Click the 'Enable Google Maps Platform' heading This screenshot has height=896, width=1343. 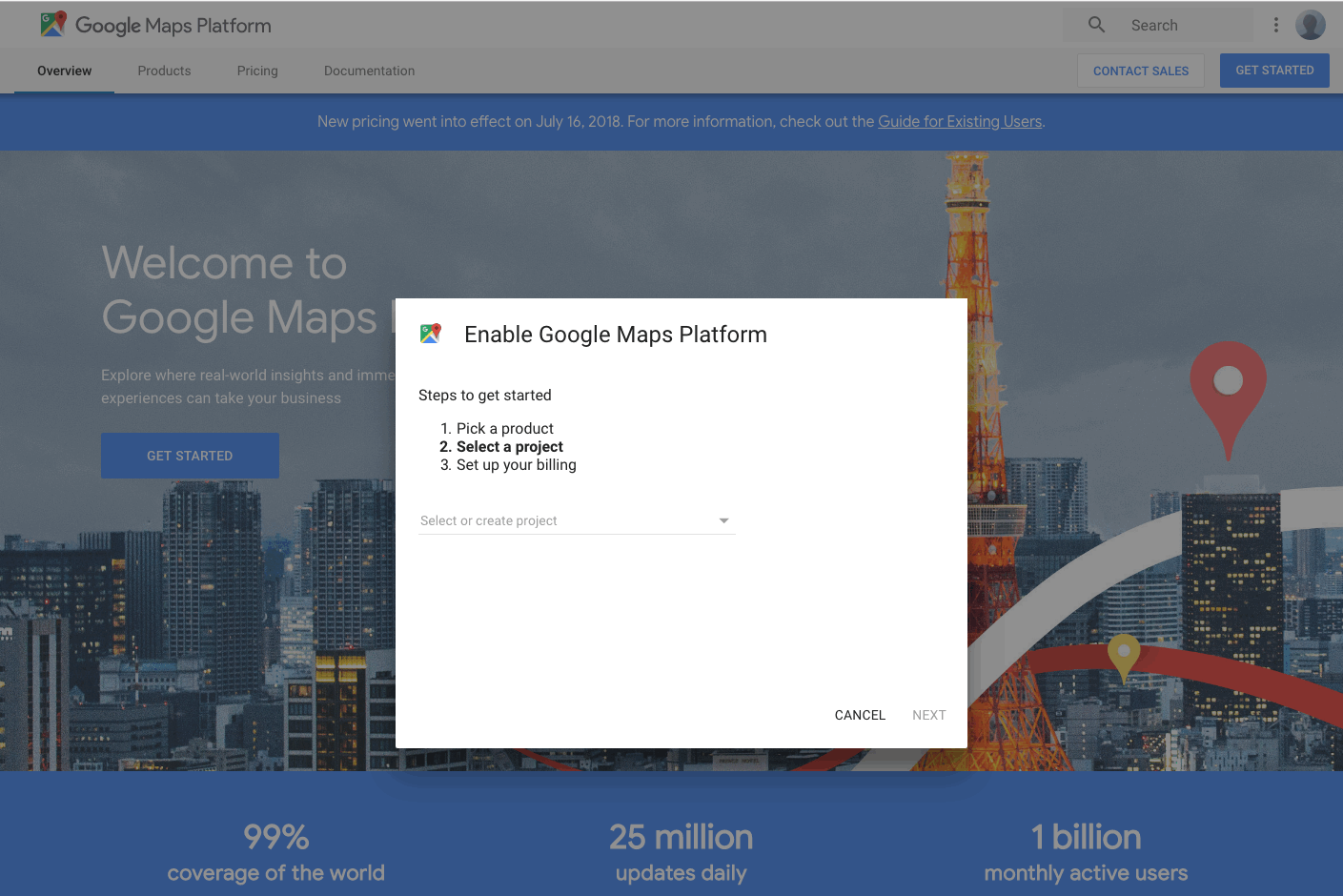coord(616,335)
